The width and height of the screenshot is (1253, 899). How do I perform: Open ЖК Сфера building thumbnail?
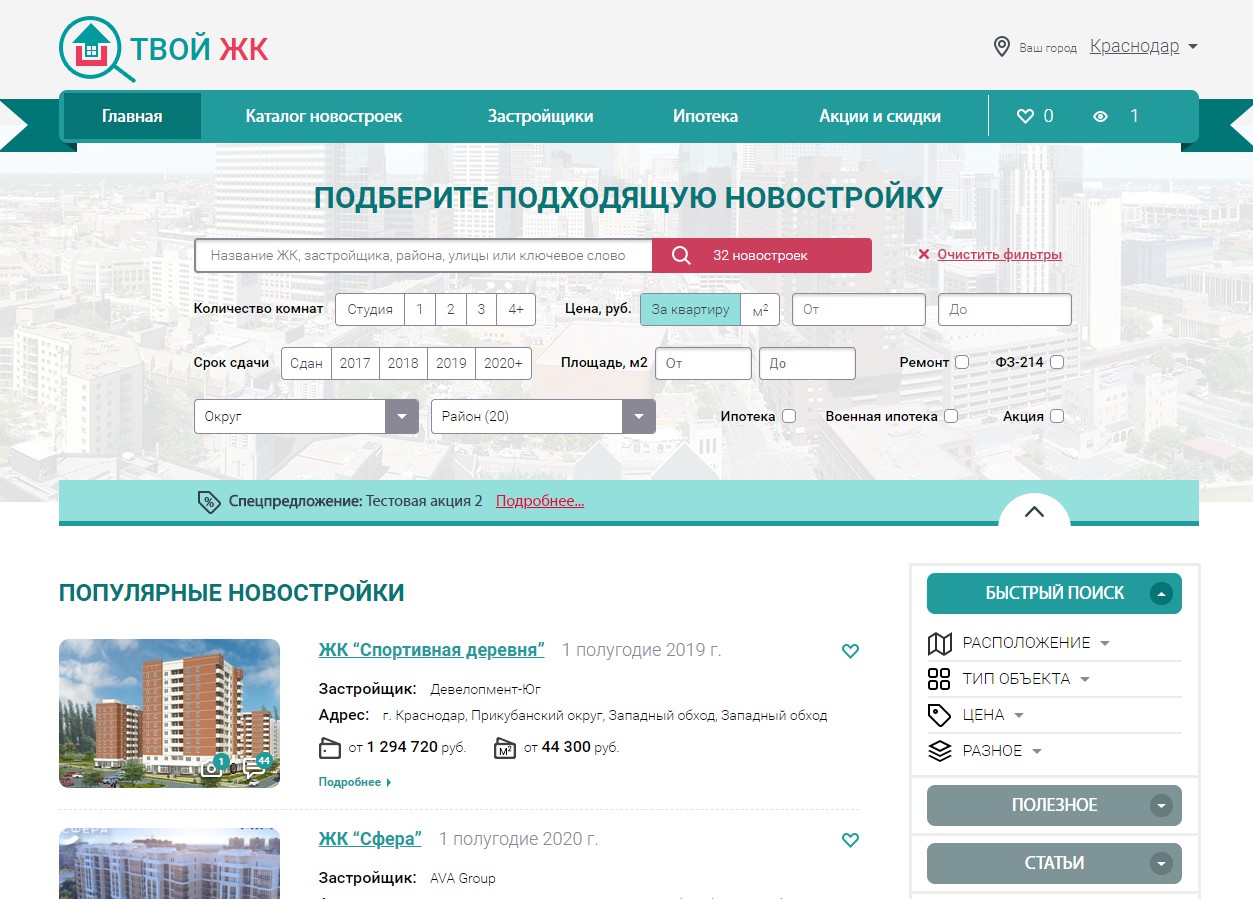tap(169, 863)
